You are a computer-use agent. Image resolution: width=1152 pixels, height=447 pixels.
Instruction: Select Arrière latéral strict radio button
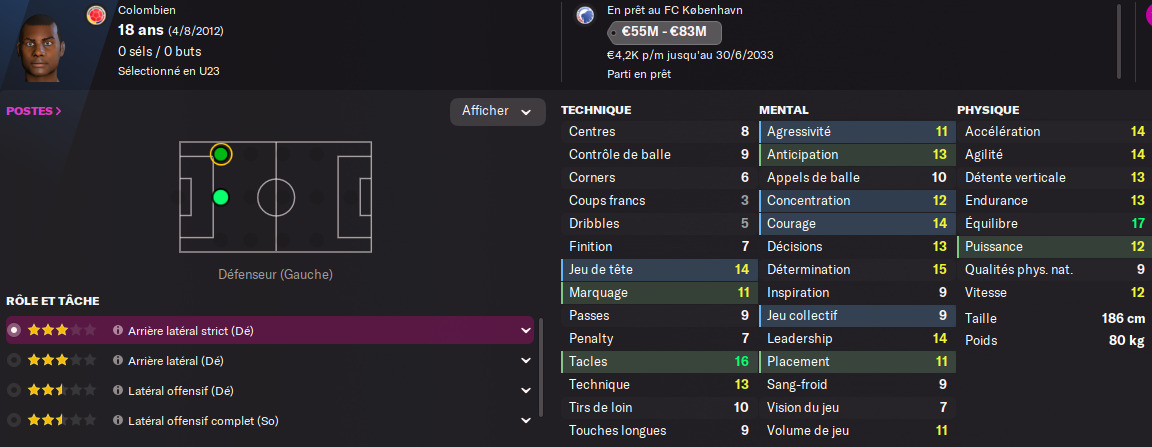13,331
